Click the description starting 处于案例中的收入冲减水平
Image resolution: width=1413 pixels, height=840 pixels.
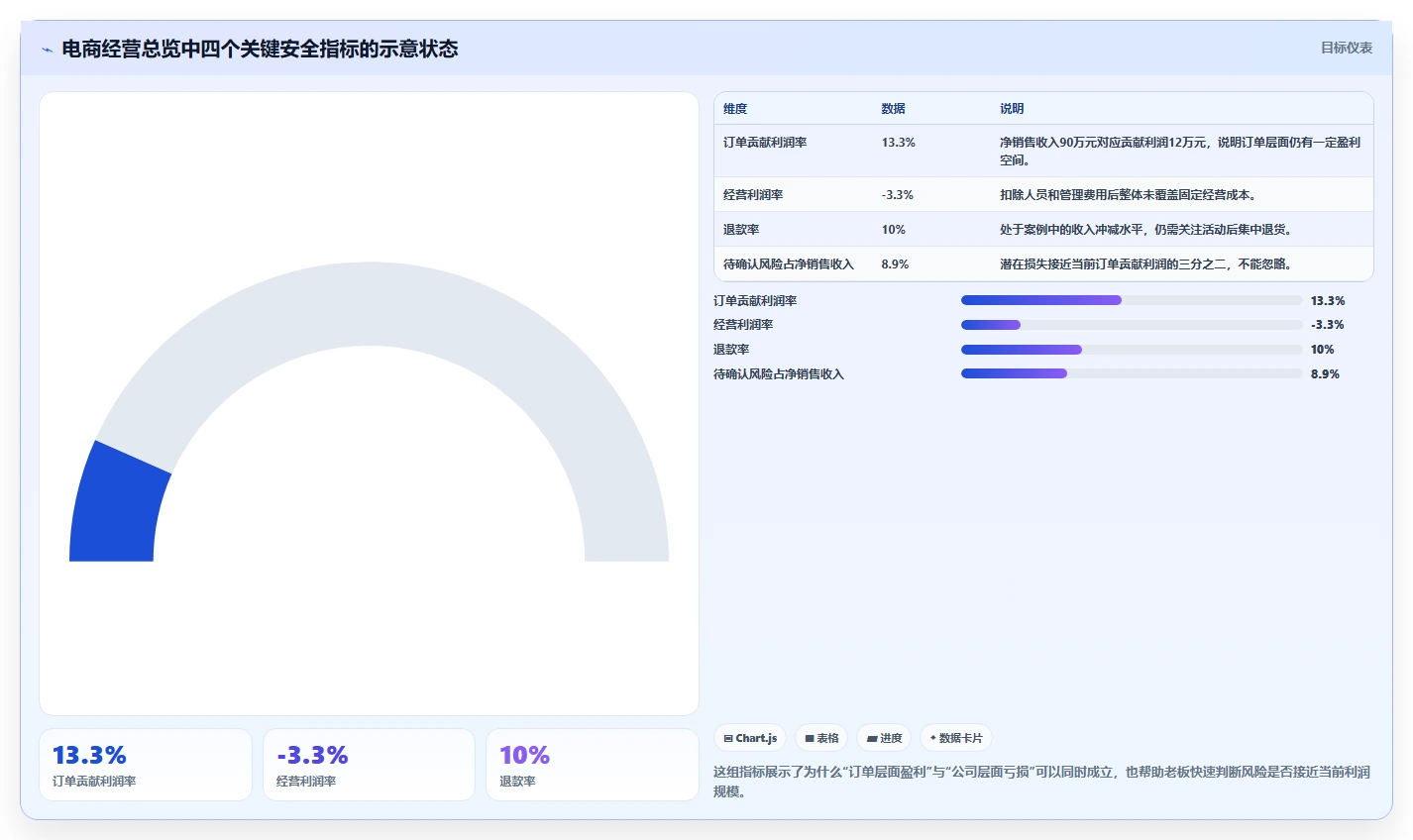pos(1146,230)
